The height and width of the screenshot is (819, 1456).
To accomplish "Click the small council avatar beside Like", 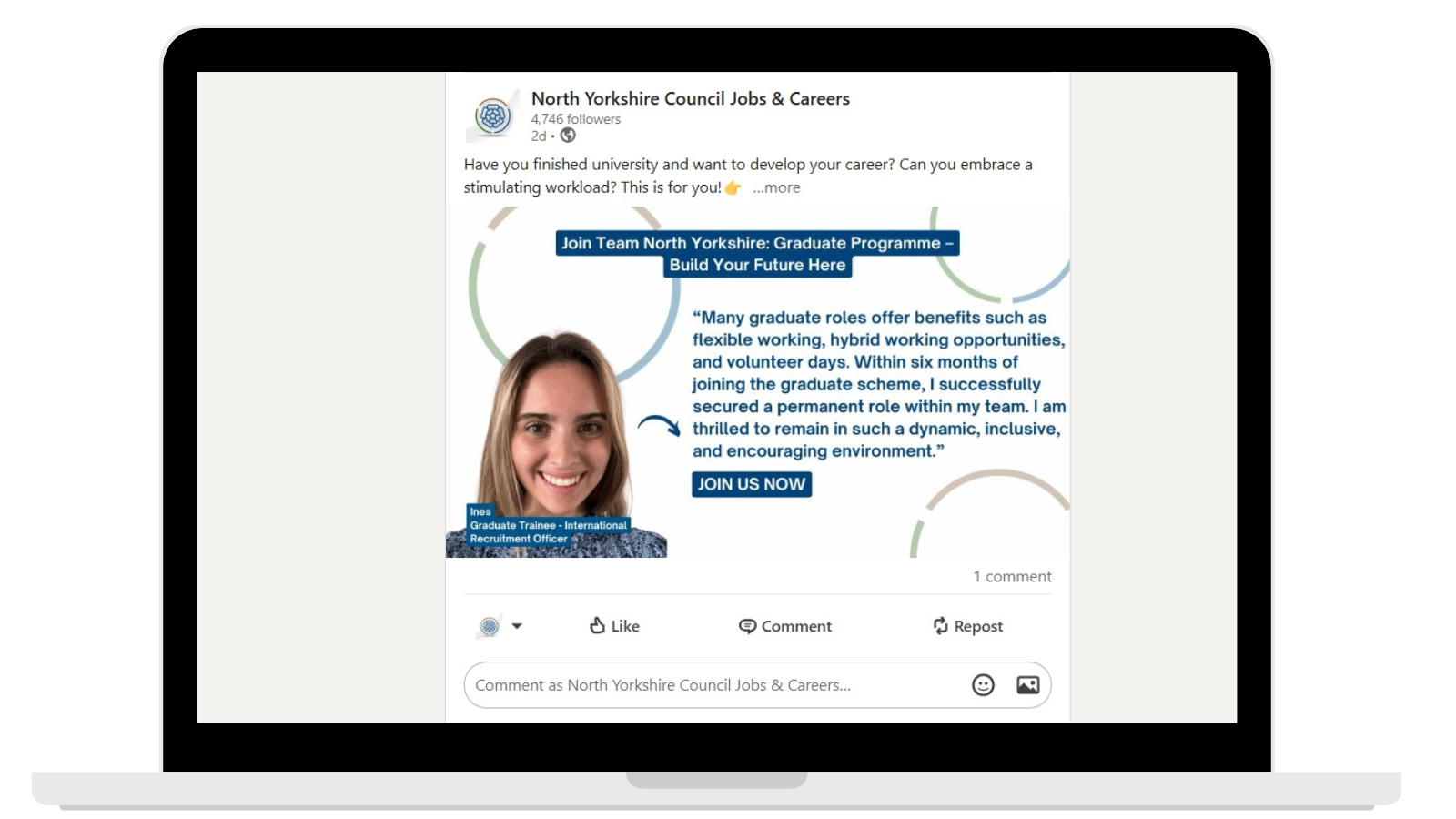I will pos(490,626).
